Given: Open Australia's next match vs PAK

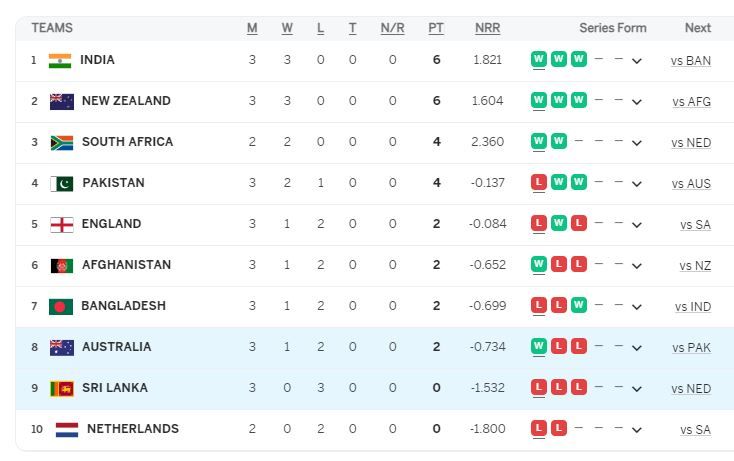Looking at the screenshot, I should pyautogui.click(x=691, y=347).
